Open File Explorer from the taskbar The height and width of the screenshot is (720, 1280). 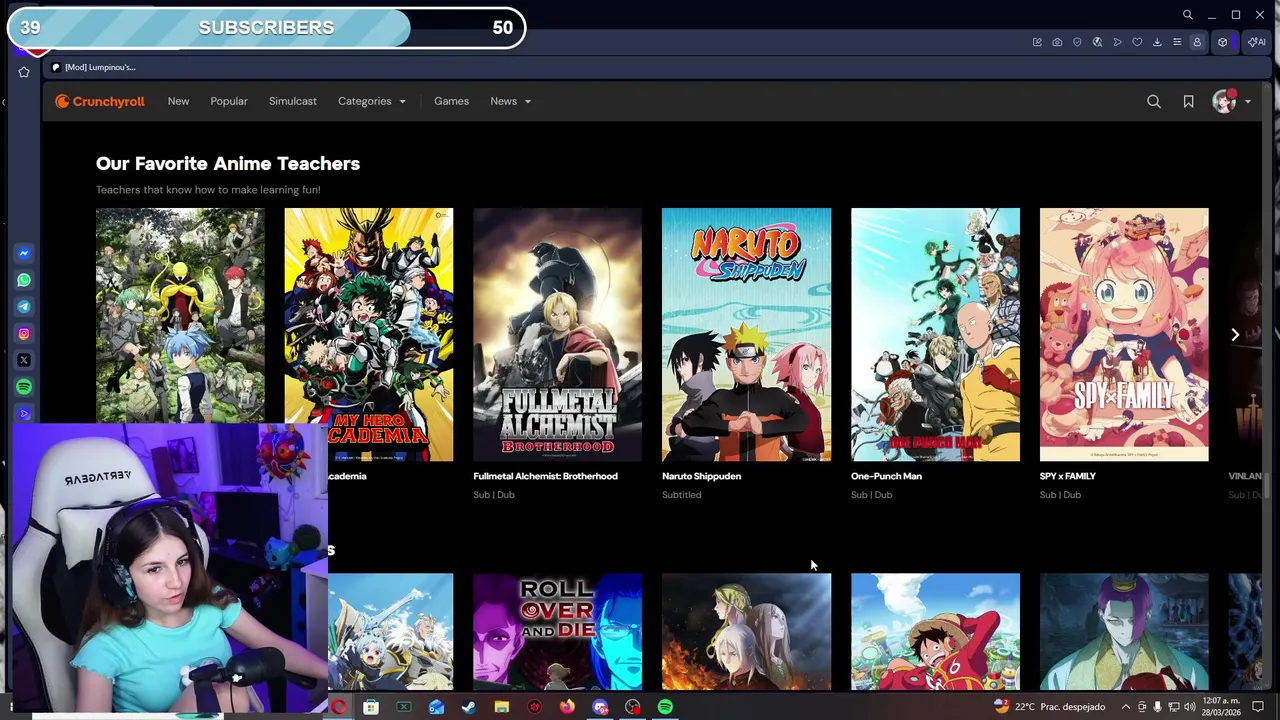click(x=502, y=707)
